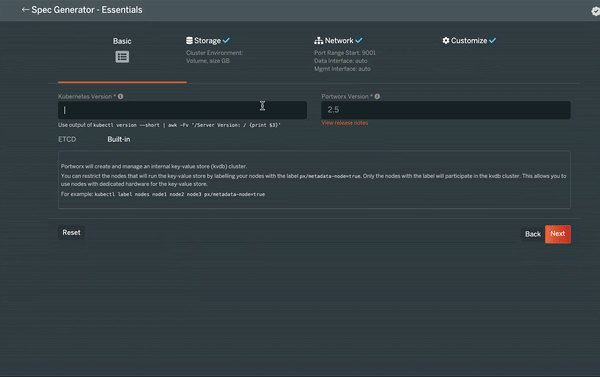Open the View release notes link
The height and width of the screenshot is (377, 600).
345,123
